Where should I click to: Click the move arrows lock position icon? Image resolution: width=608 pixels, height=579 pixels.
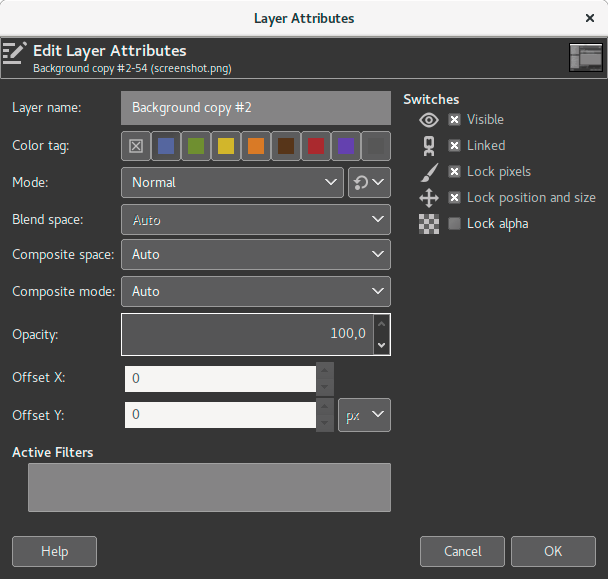429,198
